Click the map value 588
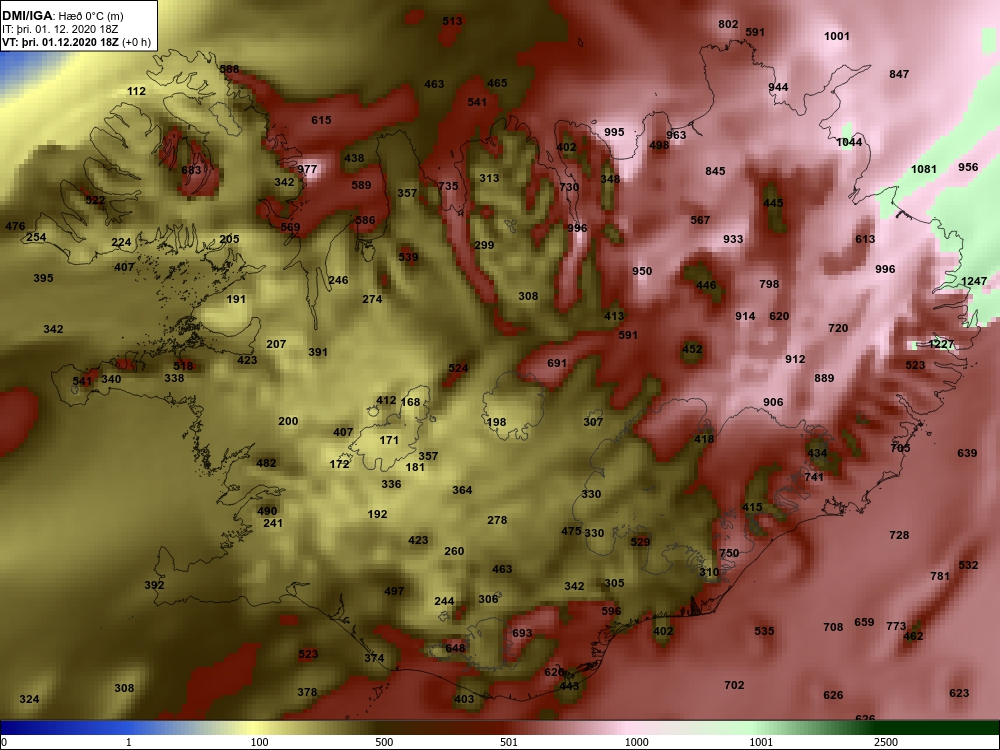1000x750 pixels. 229,69
